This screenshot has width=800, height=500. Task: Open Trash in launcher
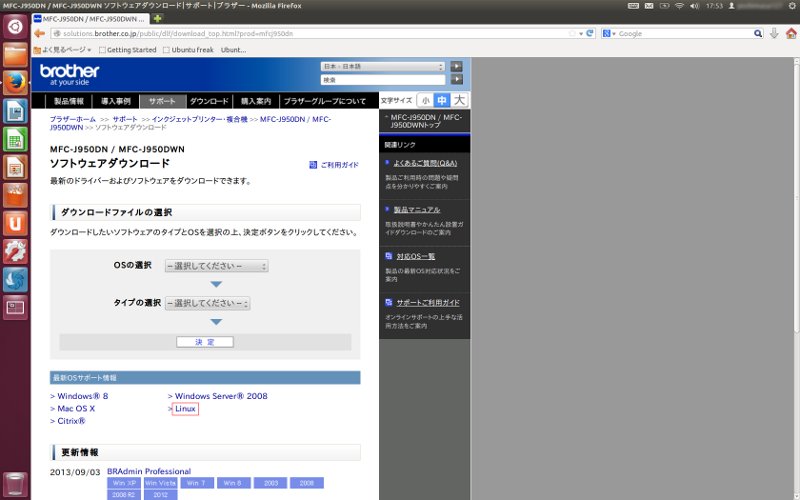[x=15, y=485]
